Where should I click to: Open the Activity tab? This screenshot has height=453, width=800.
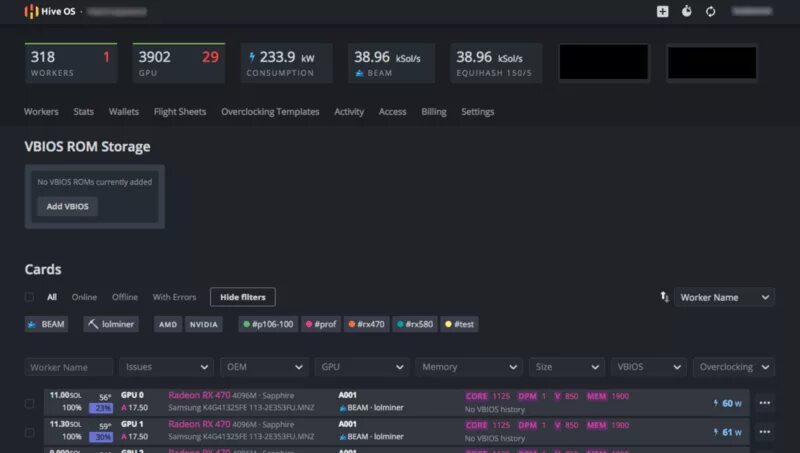(349, 111)
